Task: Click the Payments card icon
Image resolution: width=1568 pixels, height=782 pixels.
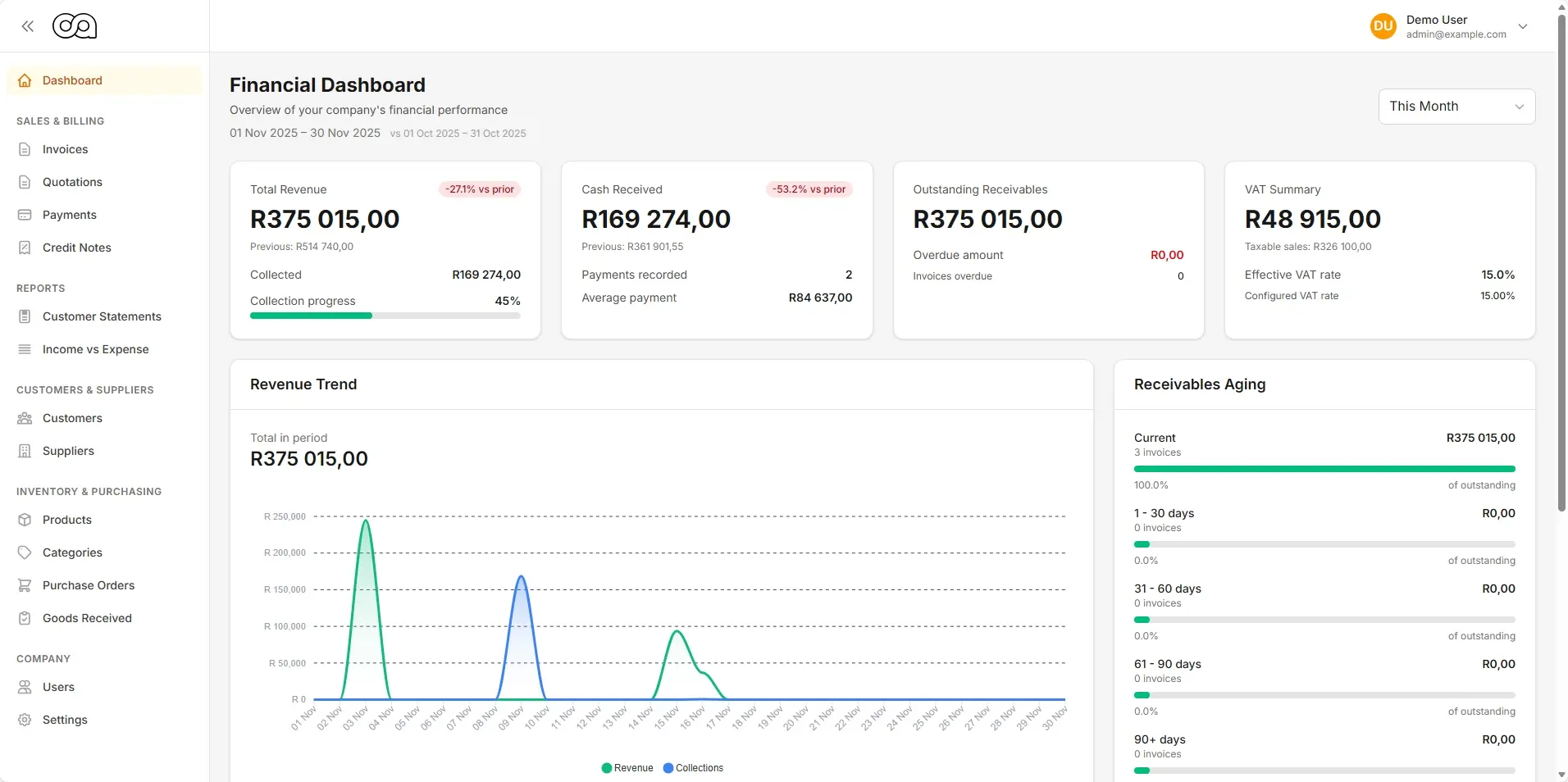Action: (25, 215)
